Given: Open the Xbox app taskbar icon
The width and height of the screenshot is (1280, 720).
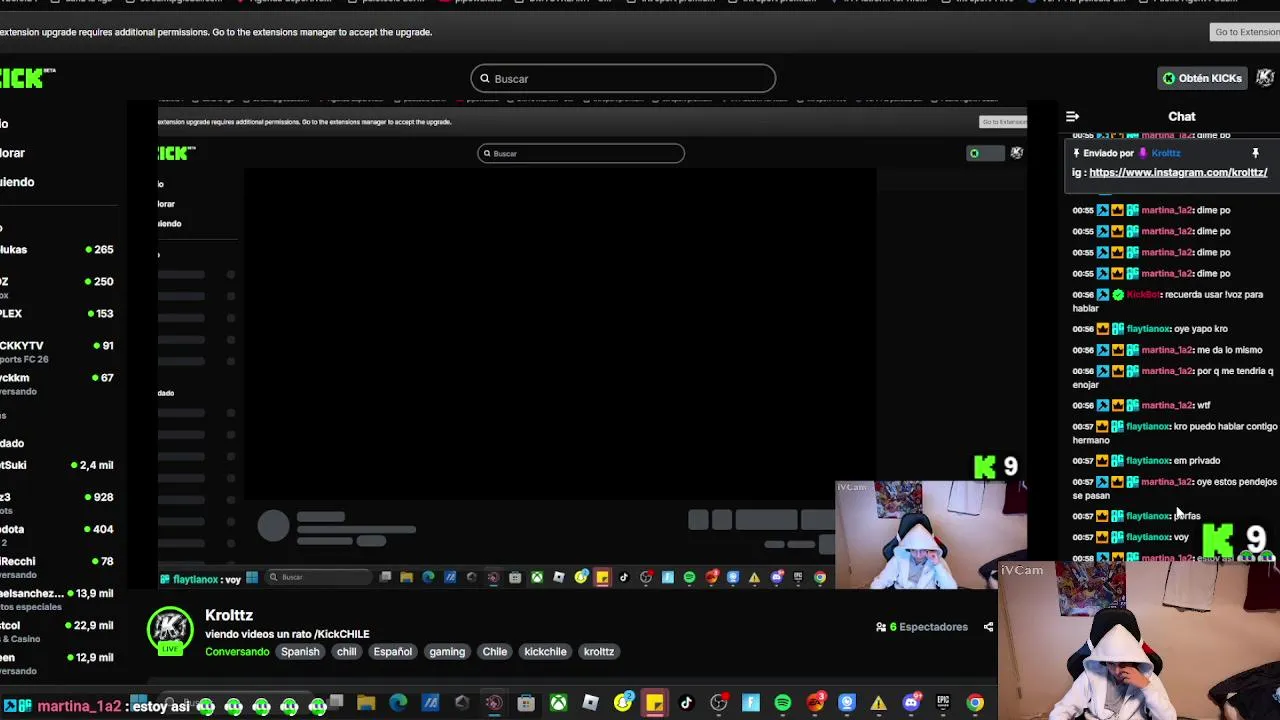Looking at the screenshot, I should pos(558,703).
